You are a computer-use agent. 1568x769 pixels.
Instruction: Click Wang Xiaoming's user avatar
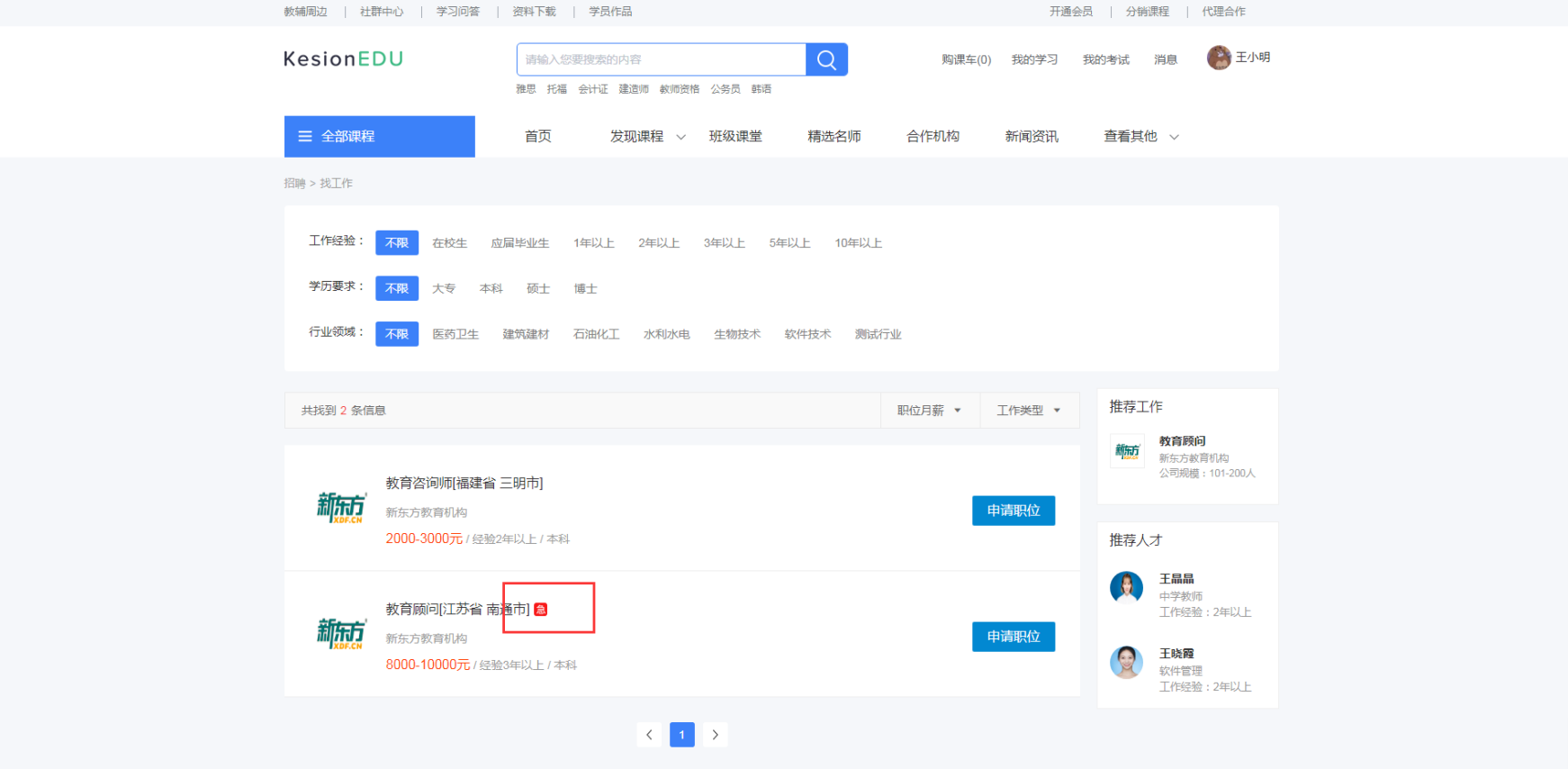[x=1219, y=58]
